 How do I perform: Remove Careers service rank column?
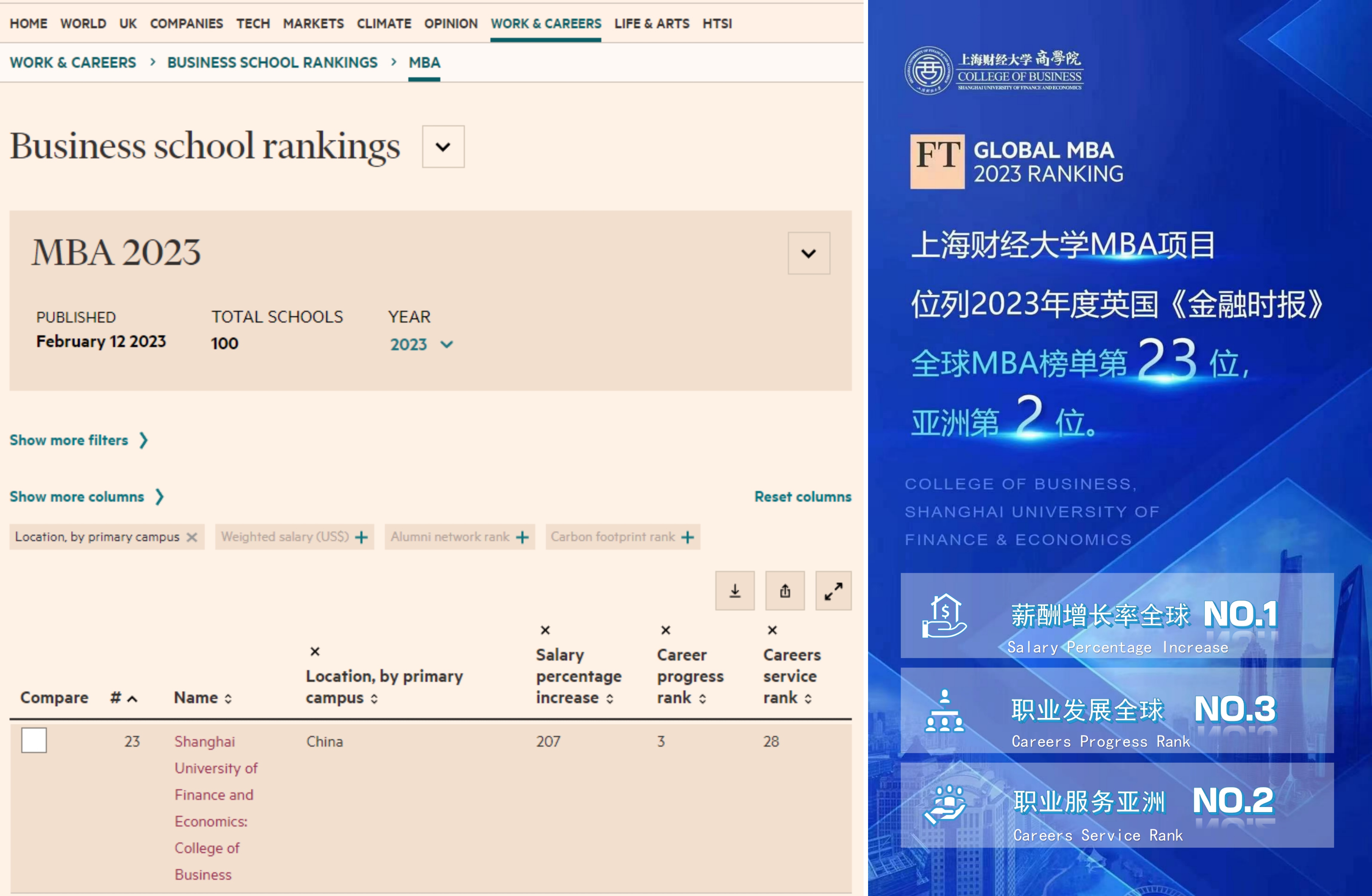[x=772, y=630]
